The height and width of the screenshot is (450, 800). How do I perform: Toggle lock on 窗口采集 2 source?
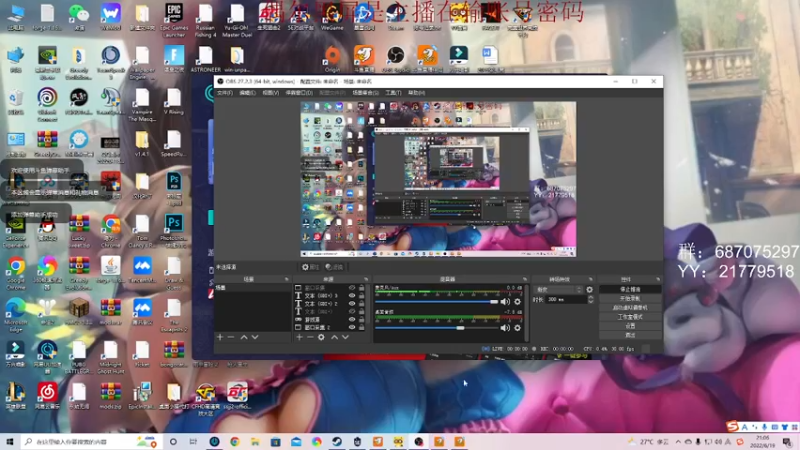(361, 328)
